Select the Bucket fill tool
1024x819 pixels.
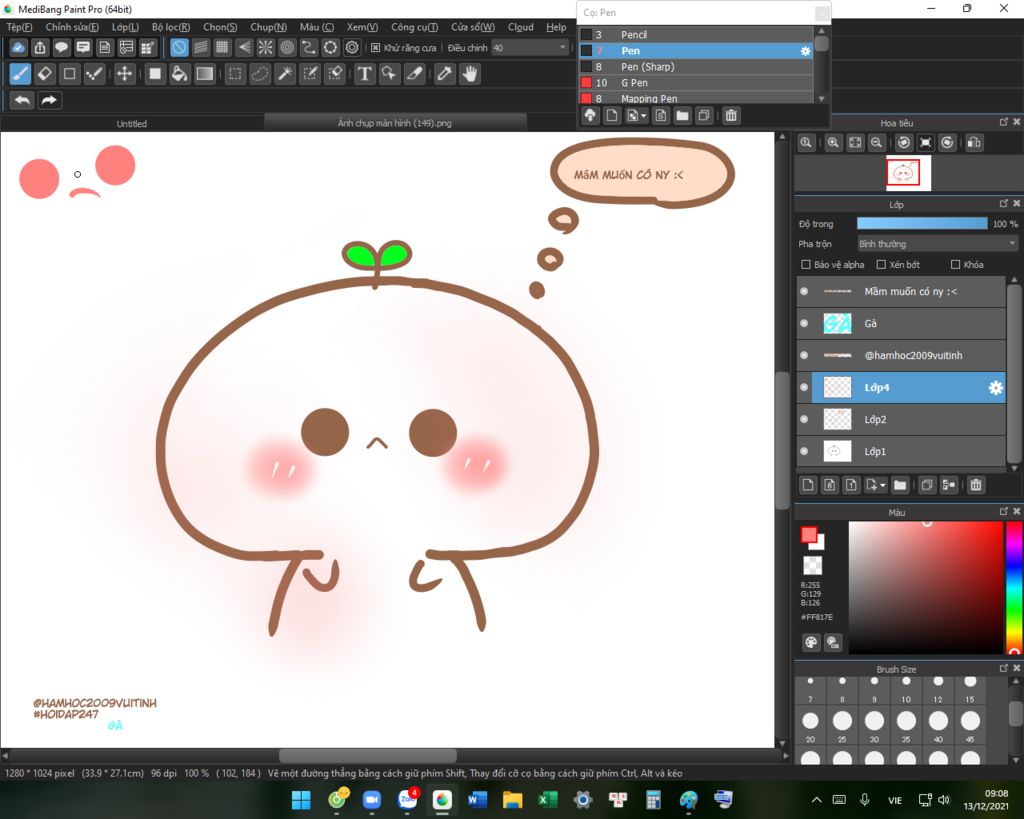coord(180,74)
